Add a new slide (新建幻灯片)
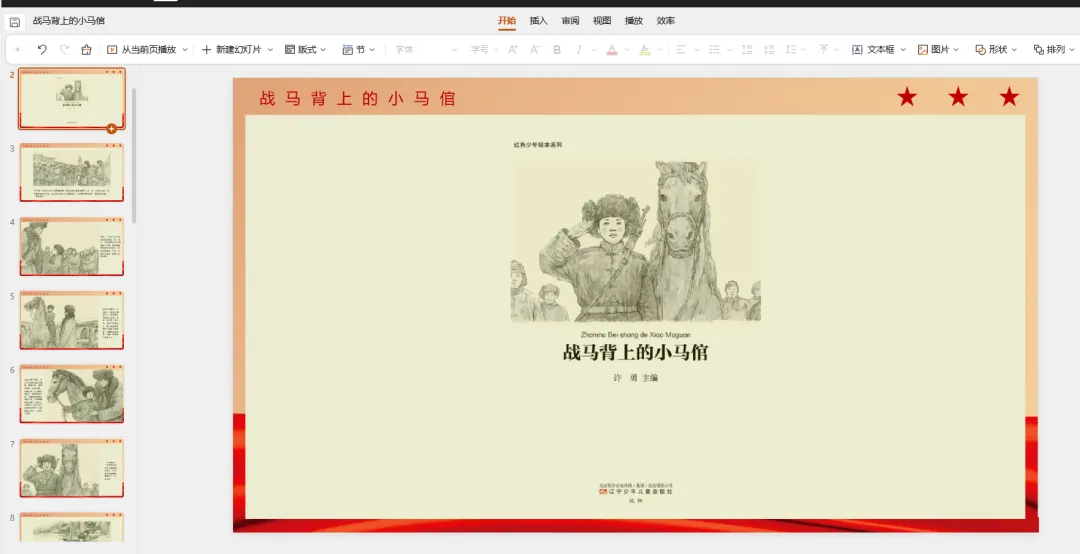The image size is (1080, 554). [x=231, y=50]
